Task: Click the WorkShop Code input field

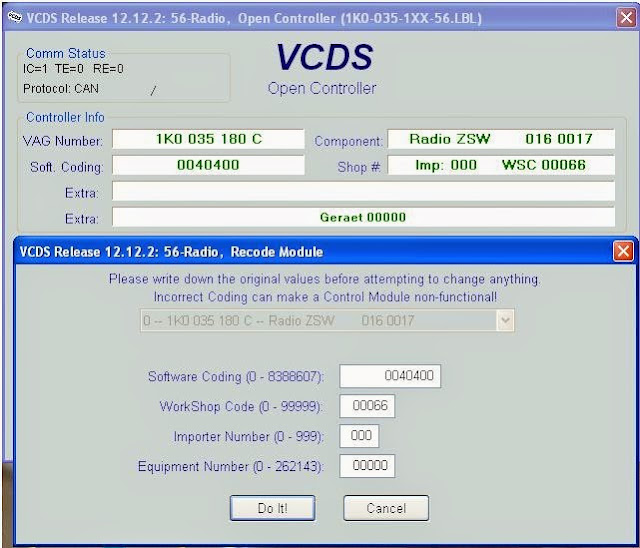Action: pyautogui.click(x=367, y=406)
